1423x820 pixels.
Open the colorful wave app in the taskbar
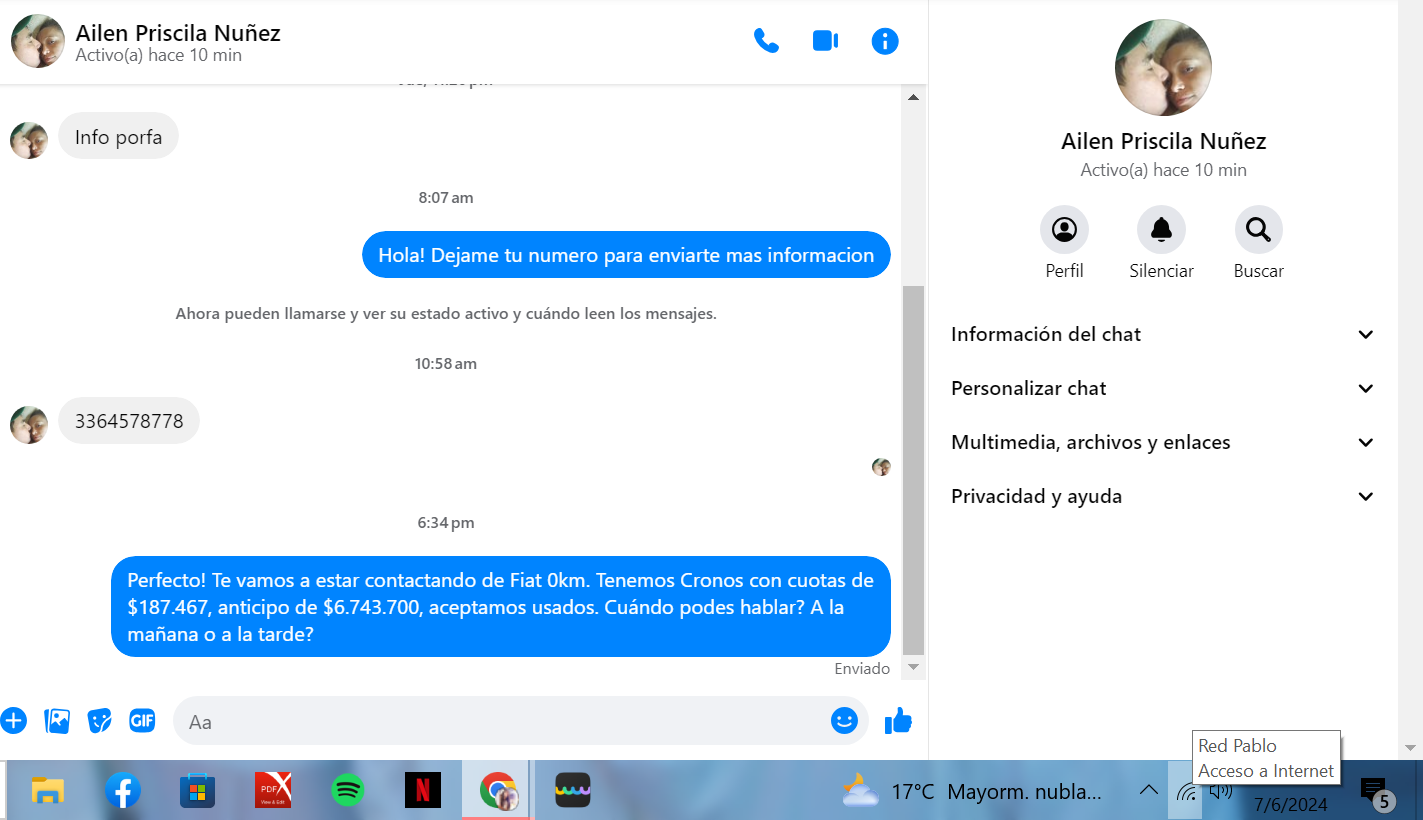(573, 791)
